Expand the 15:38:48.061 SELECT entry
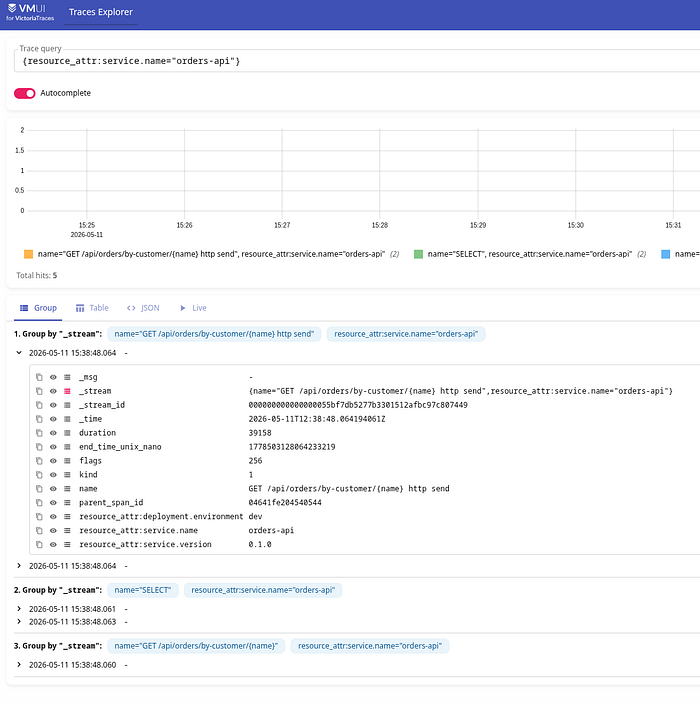700x703 pixels. [x=19, y=609]
